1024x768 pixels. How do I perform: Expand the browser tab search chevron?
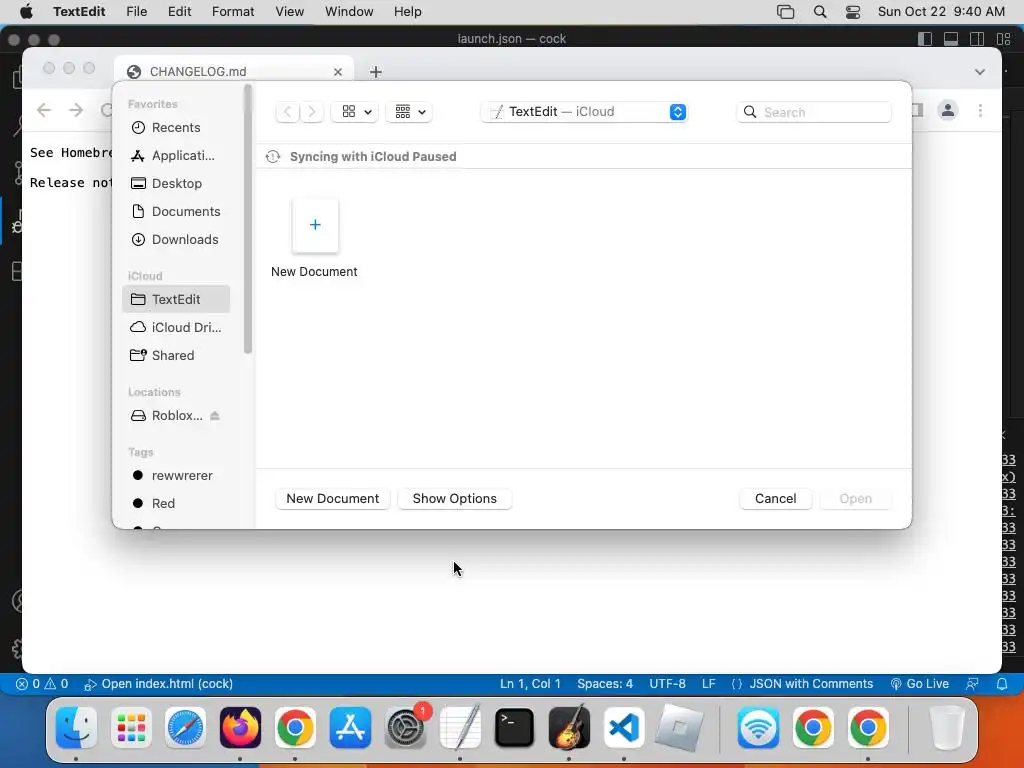click(980, 72)
